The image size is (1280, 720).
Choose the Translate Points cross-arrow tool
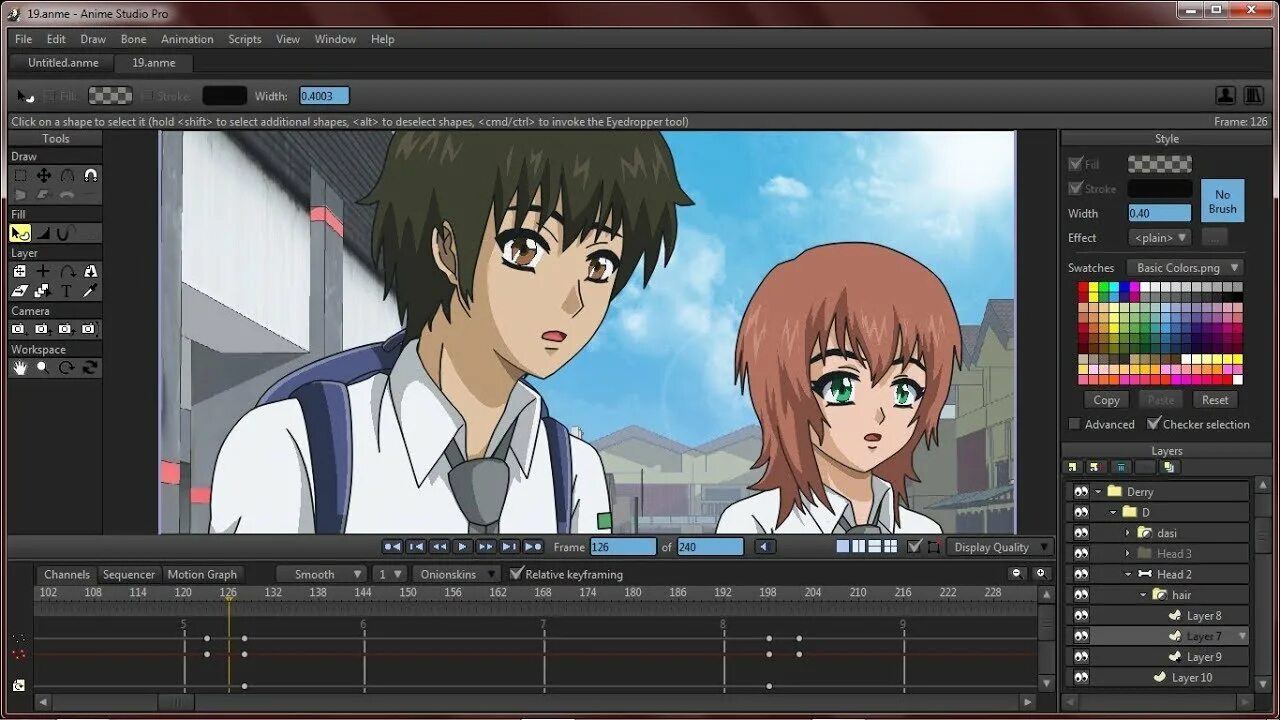tap(44, 175)
